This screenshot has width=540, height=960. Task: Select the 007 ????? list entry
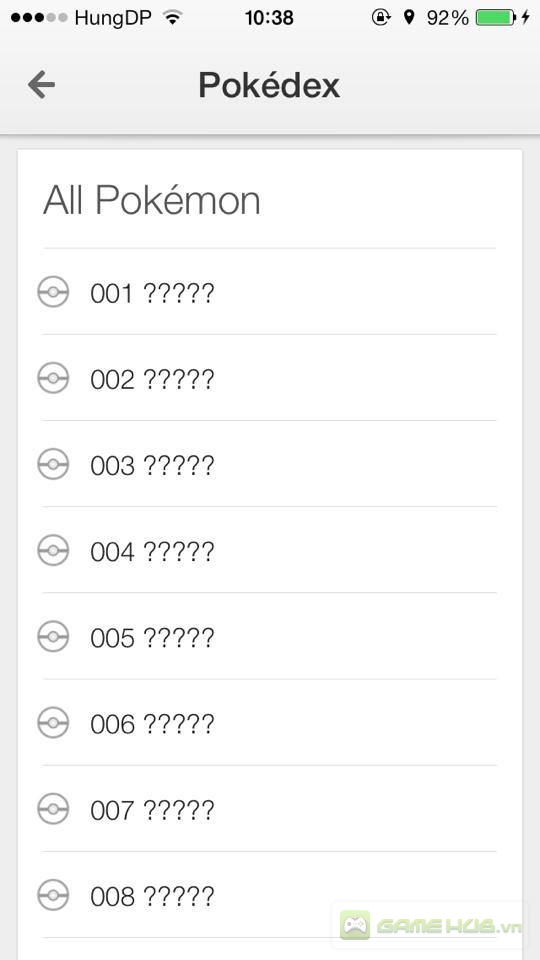point(269,809)
